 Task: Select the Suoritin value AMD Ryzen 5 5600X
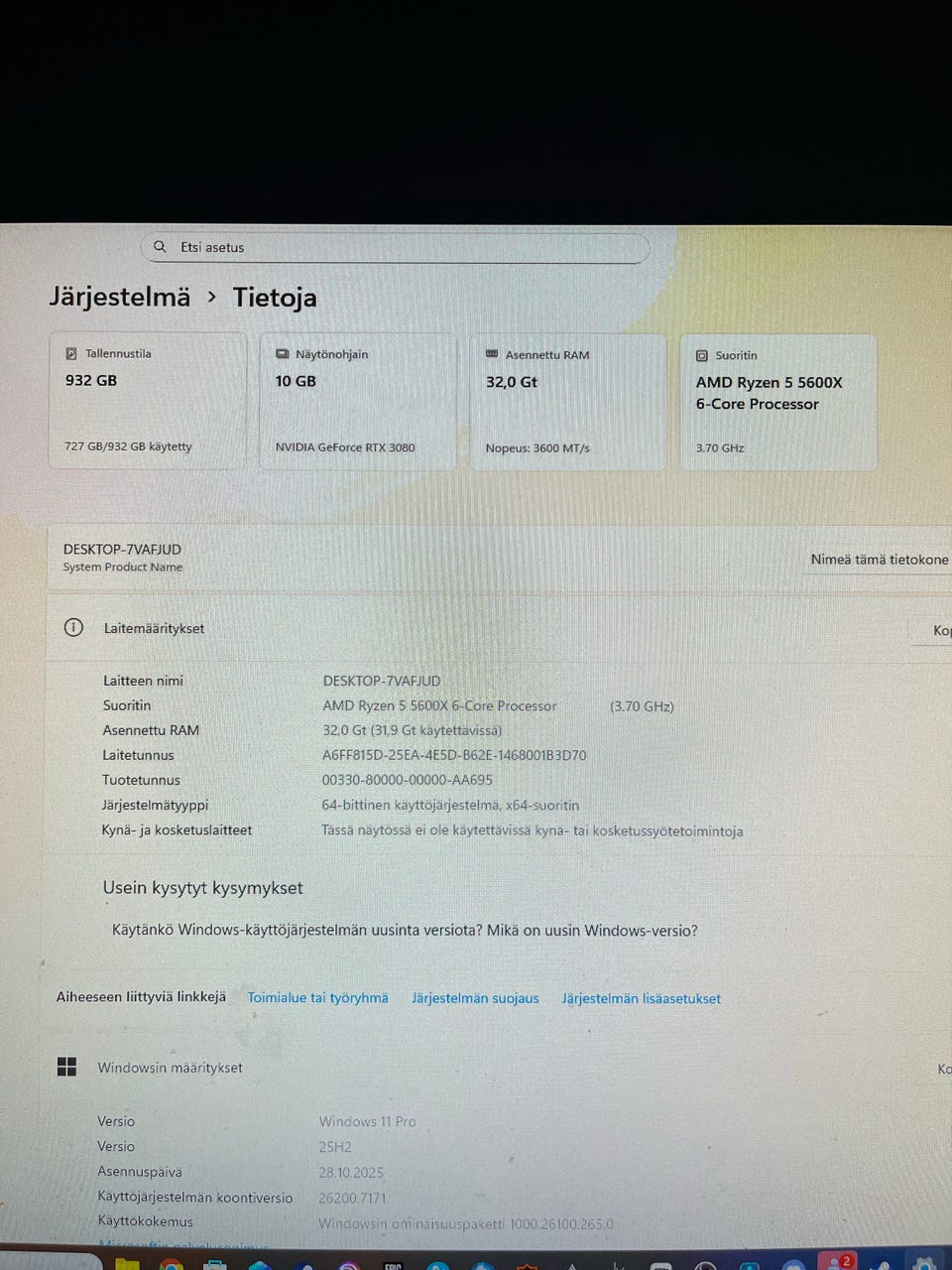pyautogui.click(x=439, y=705)
